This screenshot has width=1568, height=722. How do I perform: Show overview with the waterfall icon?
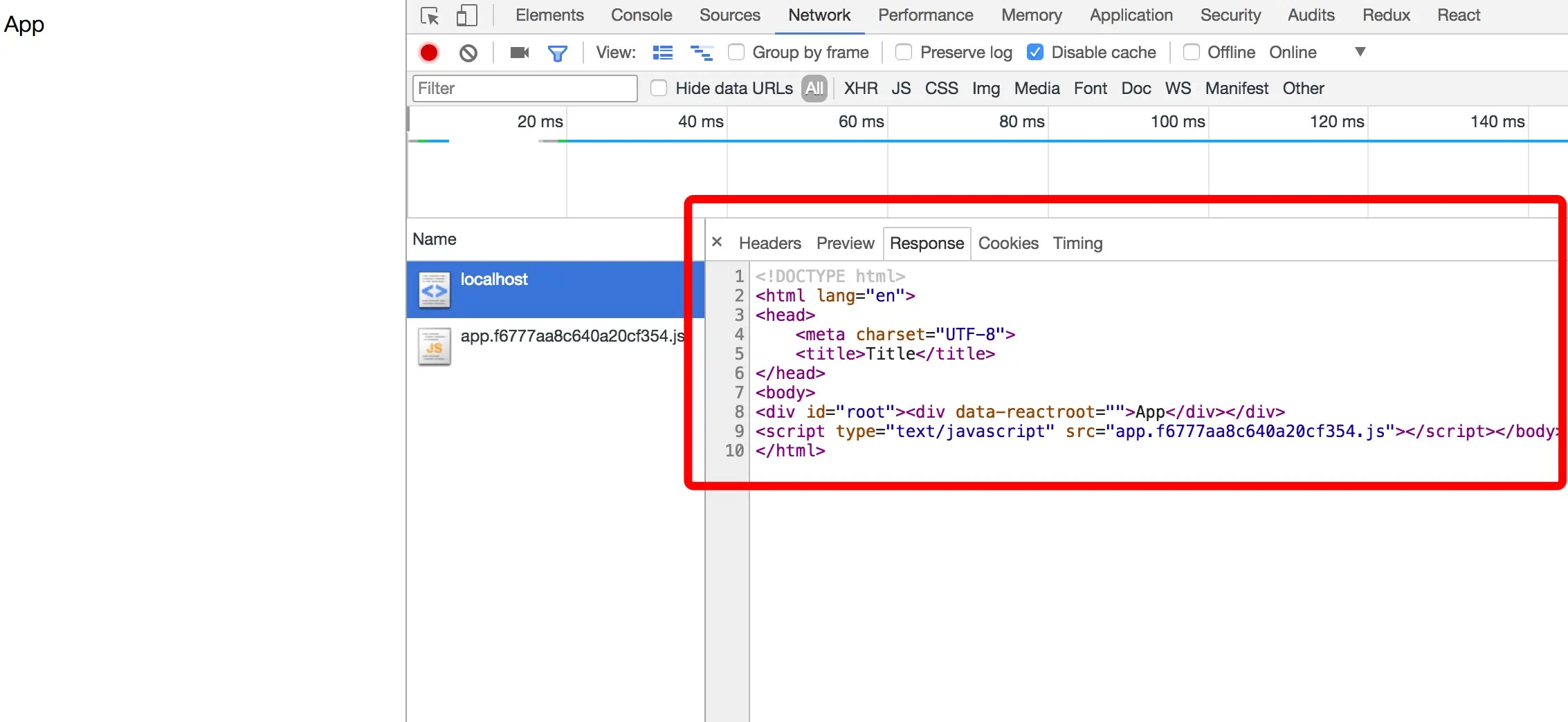pos(702,53)
